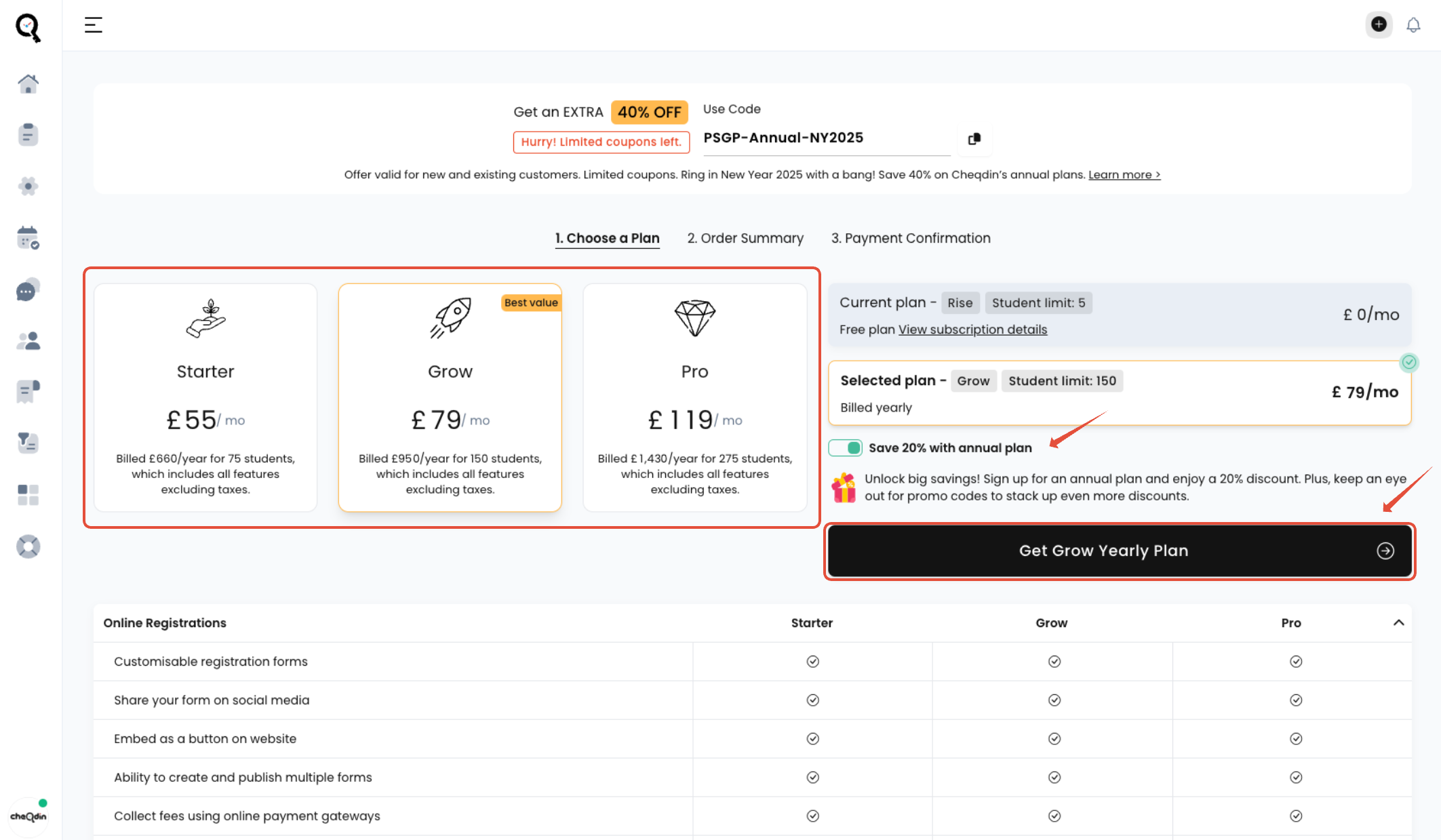Open the chat messages sidebar icon

28,290
